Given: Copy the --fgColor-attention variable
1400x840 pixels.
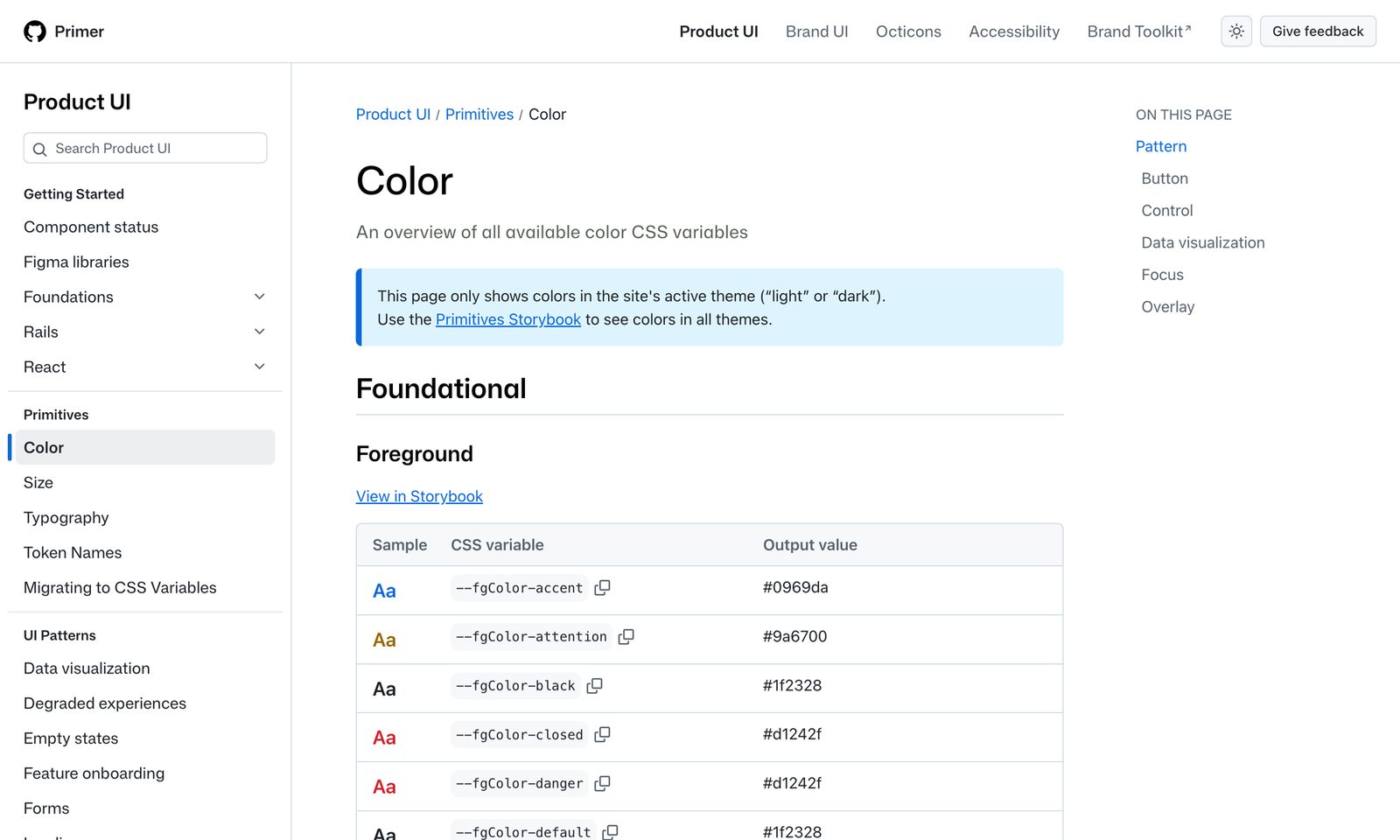Looking at the screenshot, I should (x=626, y=637).
